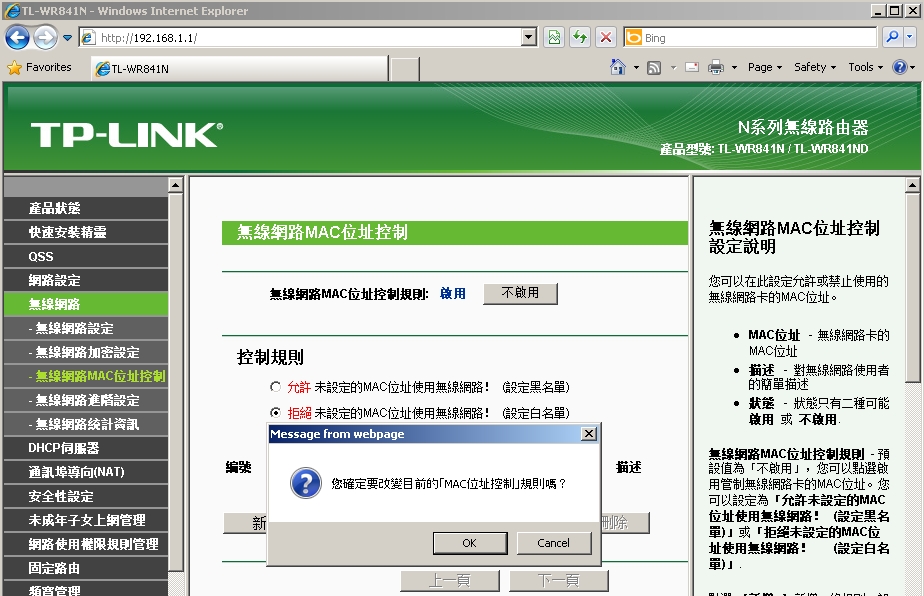Viewport: 924px width, 596px height.
Task: Expand the Home button dropdown arrow
Action: click(x=636, y=67)
